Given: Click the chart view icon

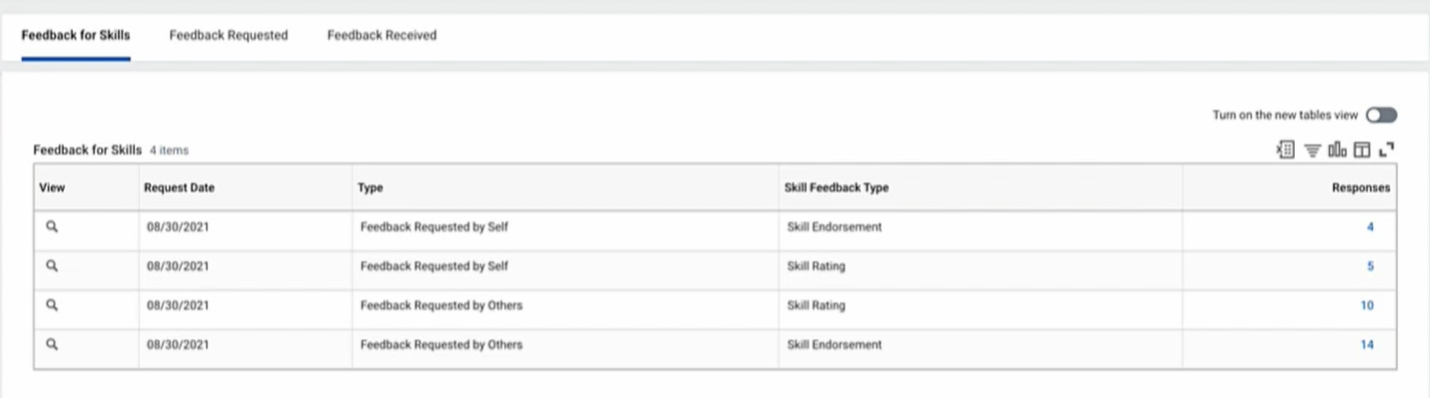Looking at the screenshot, I should tap(1337, 150).
